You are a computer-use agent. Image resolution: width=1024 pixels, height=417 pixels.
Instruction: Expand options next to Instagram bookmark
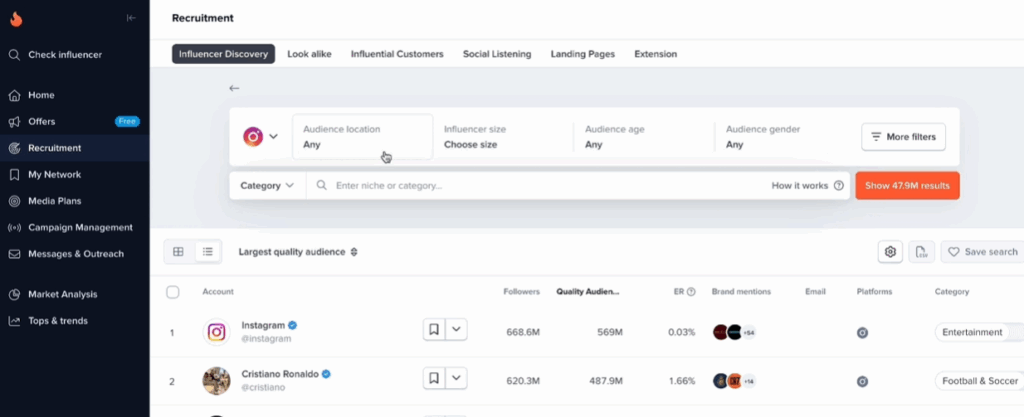pos(457,331)
